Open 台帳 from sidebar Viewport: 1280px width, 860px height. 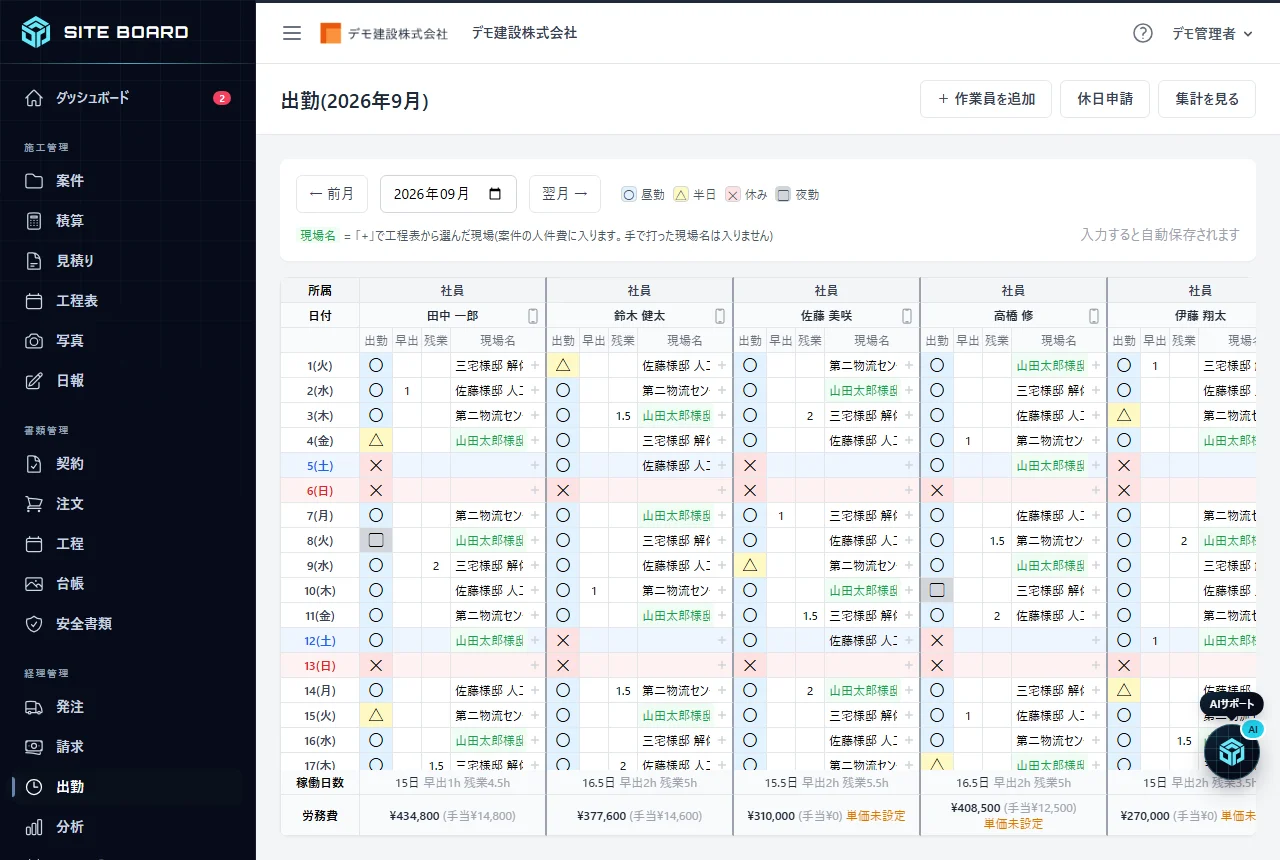[x=128, y=584]
